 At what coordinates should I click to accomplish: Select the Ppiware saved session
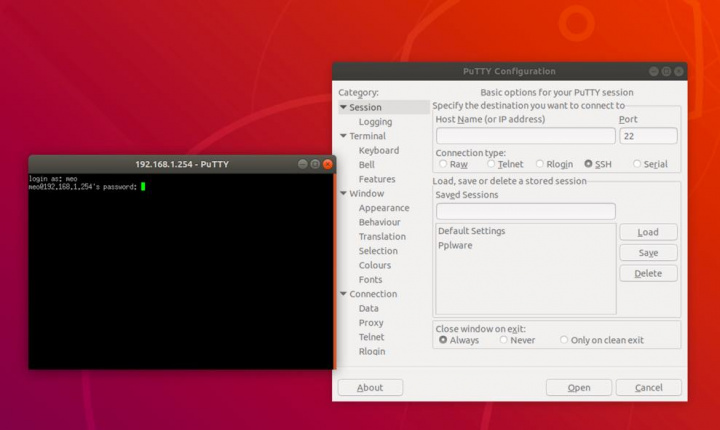[454, 245]
